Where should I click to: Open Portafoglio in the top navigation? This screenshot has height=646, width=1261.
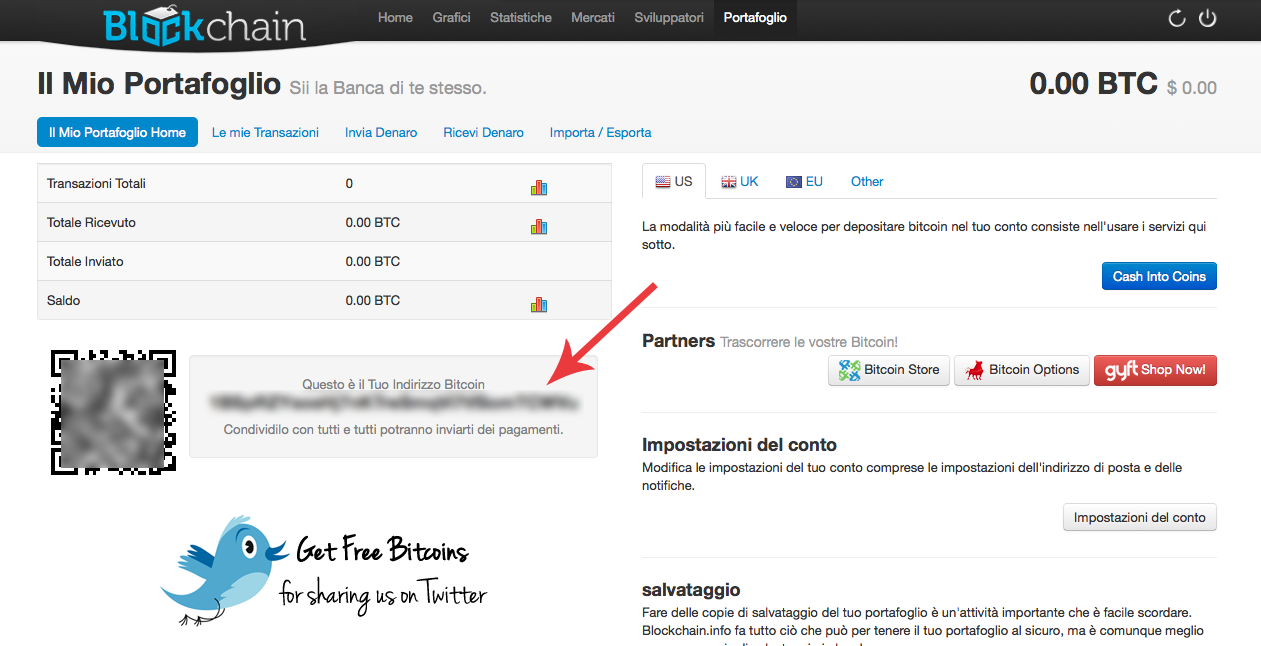point(755,18)
